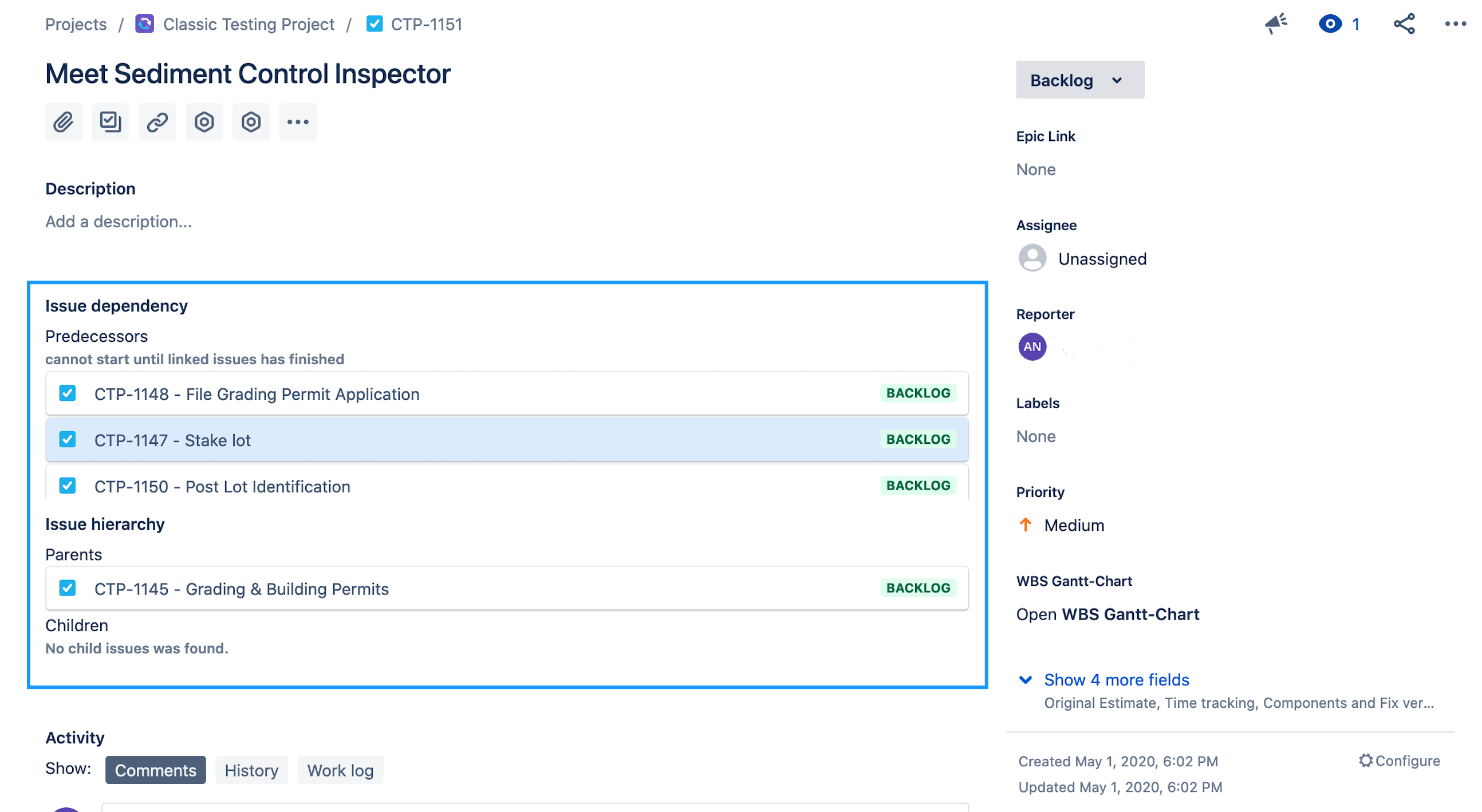Click the first add app icon
The width and height of the screenshot is (1482, 812).
pos(204,121)
